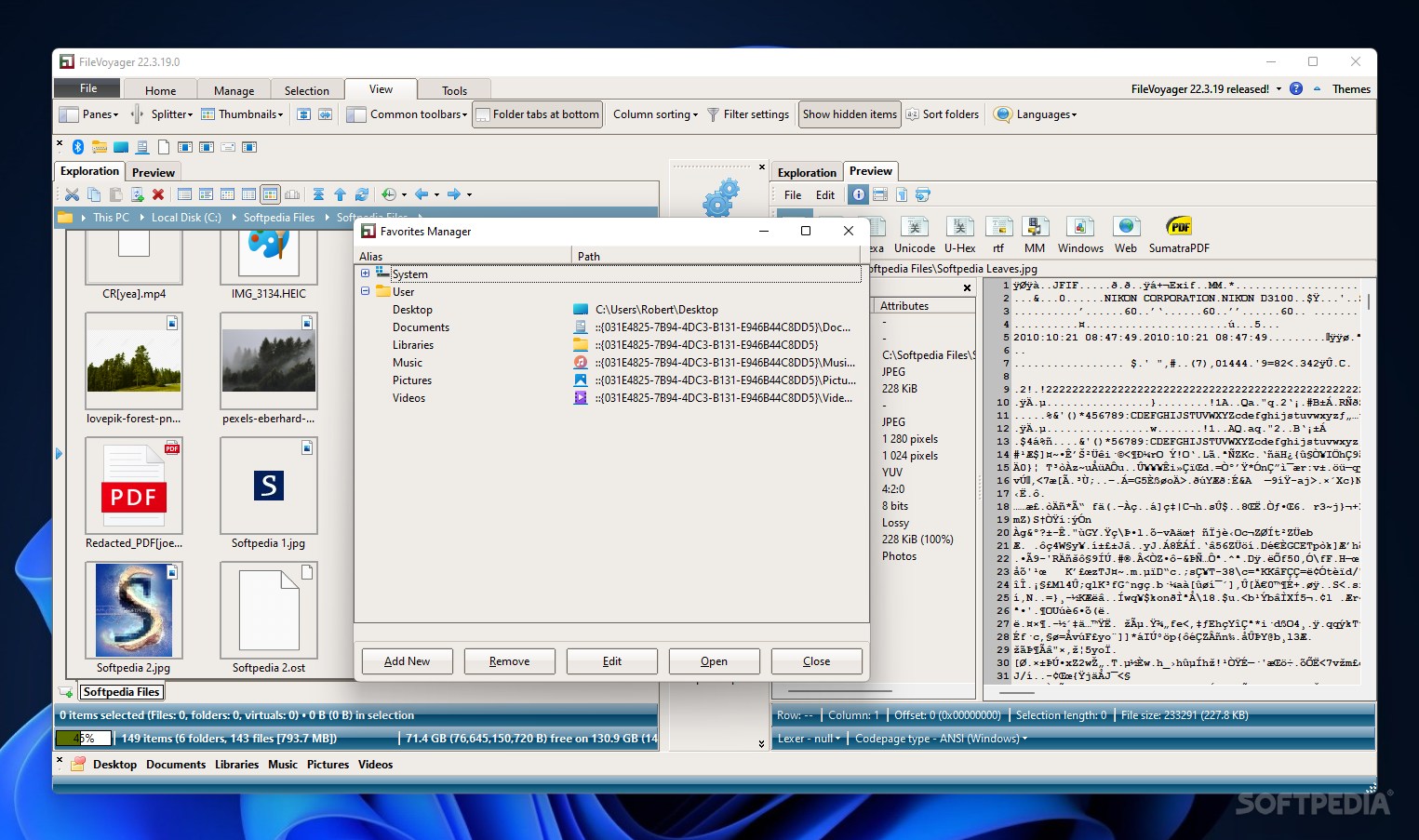Click the Remove button in Favorites Manager

[510, 661]
